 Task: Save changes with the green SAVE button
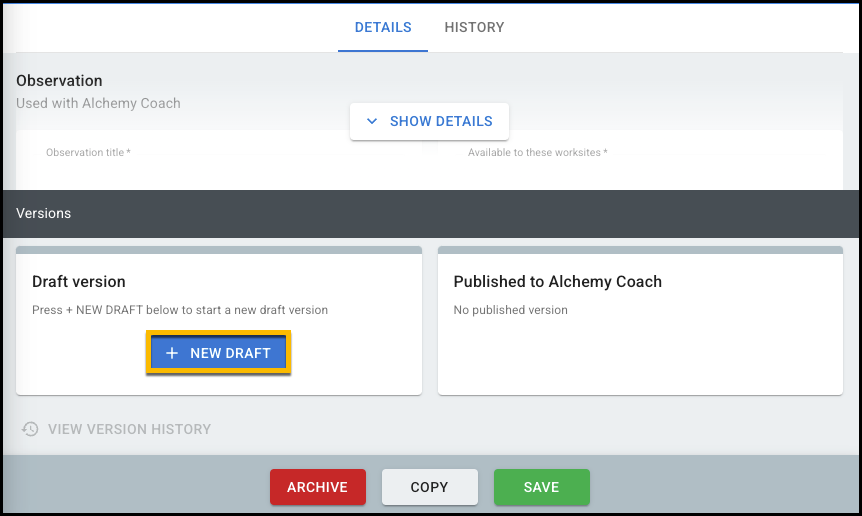coord(541,487)
